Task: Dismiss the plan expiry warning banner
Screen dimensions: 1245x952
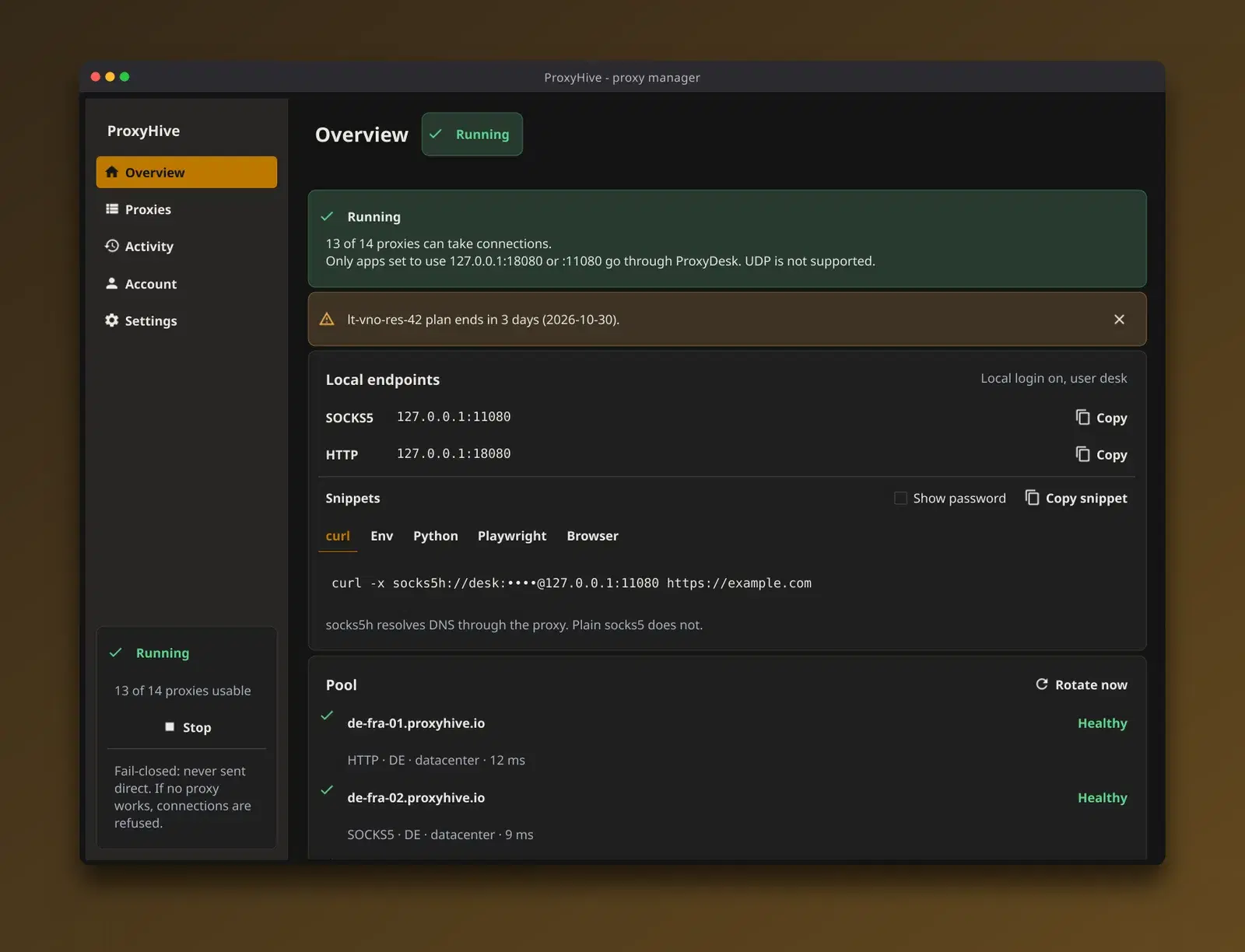Action: point(1119,319)
